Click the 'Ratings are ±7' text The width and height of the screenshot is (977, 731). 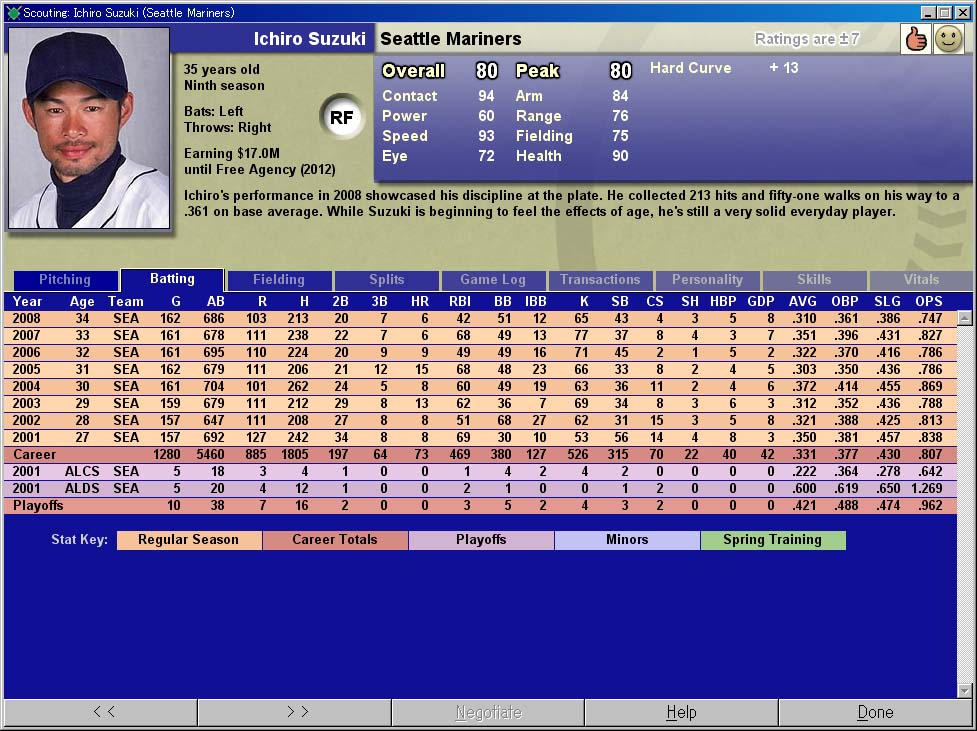807,39
